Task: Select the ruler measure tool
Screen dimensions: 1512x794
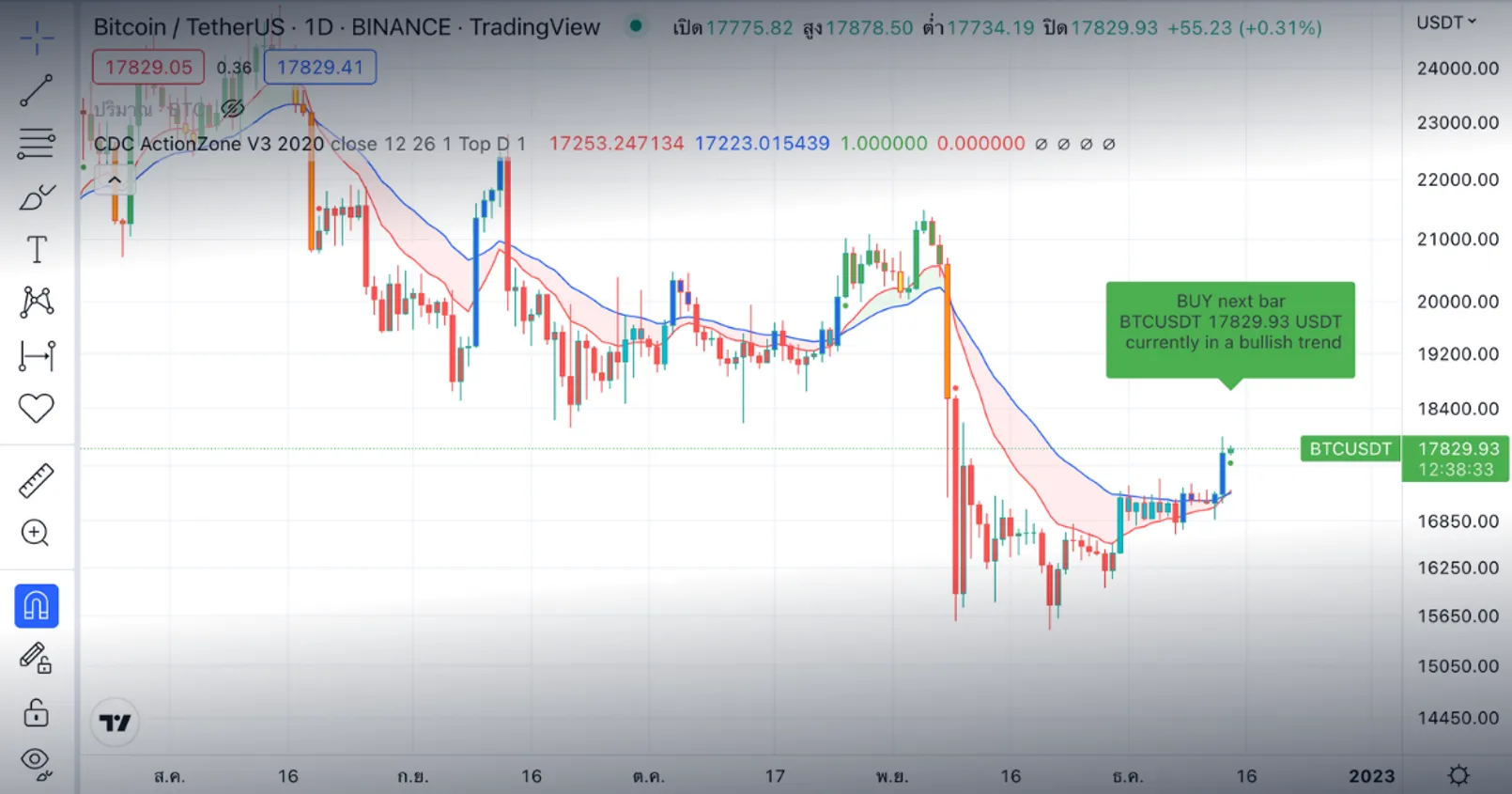Action: pos(37,480)
